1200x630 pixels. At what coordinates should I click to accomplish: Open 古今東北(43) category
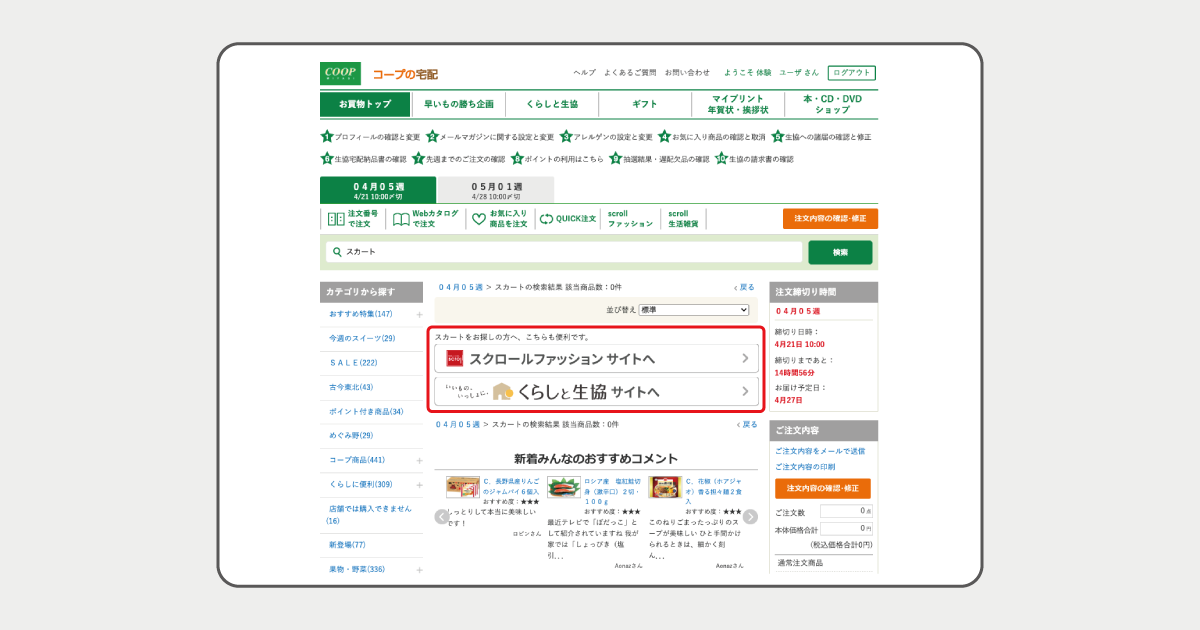(351, 387)
